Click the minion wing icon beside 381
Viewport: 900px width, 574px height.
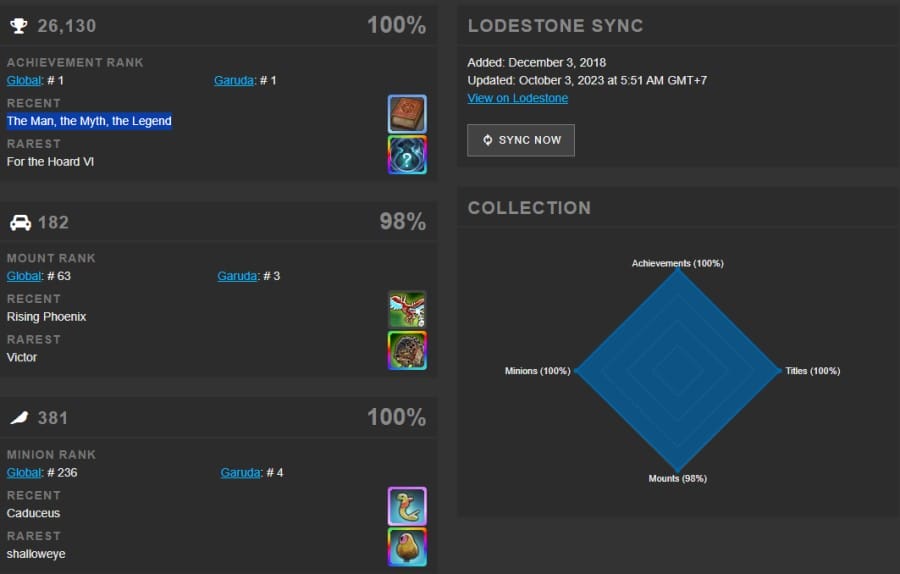pyautogui.click(x=20, y=418)
